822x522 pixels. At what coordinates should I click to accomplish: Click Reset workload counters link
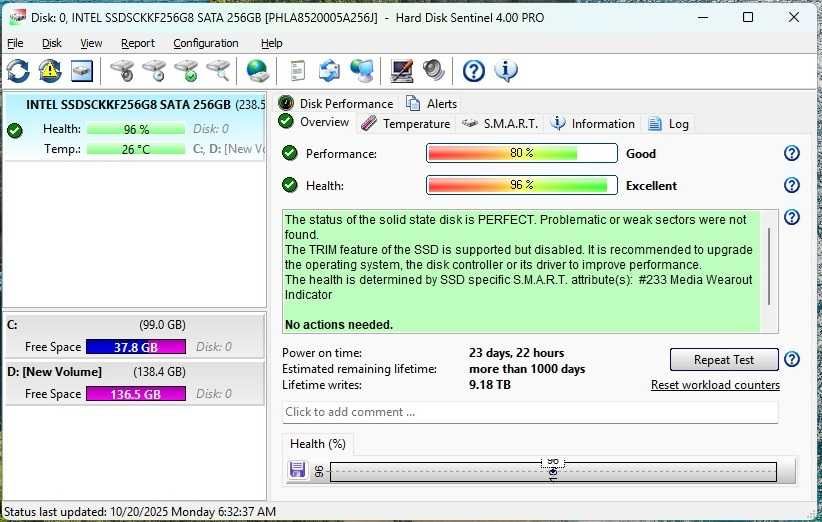[715, 385]
